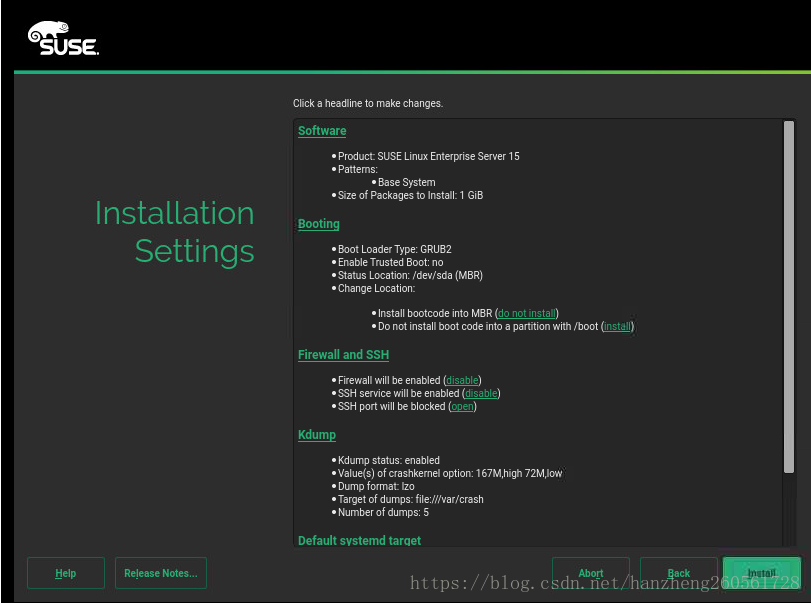
Task: Select 'Size of Packages to Install: 1 GiB'
Action: [410, 195]
